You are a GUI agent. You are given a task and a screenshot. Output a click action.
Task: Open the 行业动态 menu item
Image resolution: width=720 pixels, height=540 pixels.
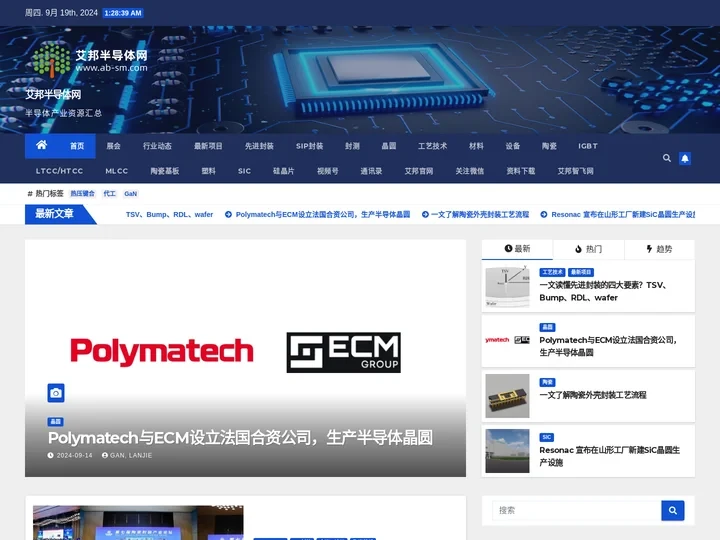click(157, 146)
